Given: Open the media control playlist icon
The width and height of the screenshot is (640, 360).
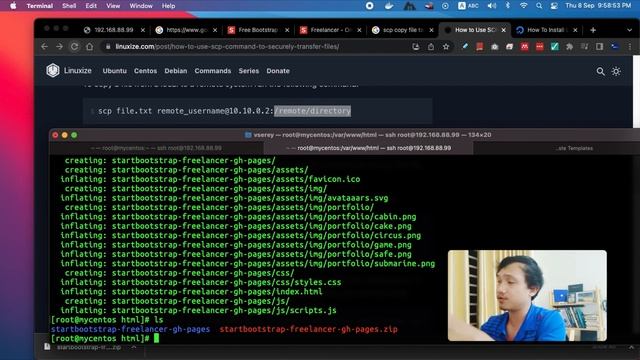Looking at the screenshot, I should tap(584, 47).
